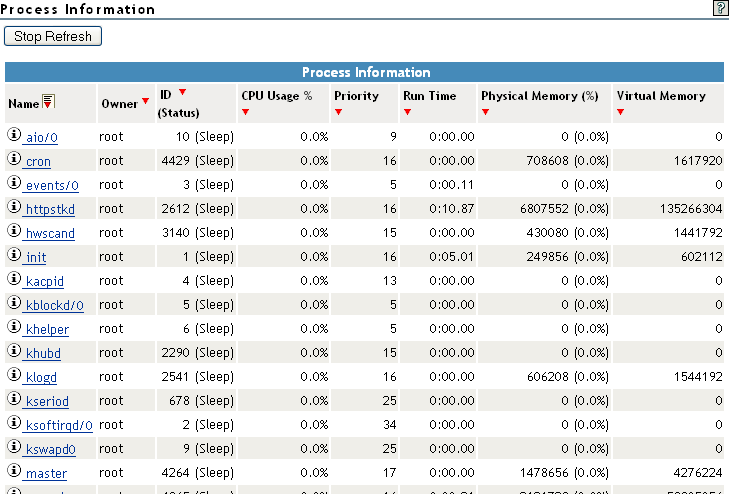Click the info icon beside cron
The height and width of the screenshot is (494, 729).
click(x=14, y=159)
